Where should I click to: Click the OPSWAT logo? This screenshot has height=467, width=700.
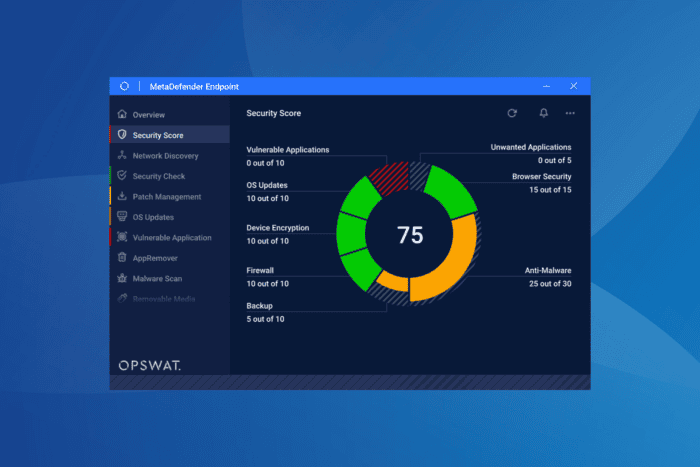pos(150,366)
